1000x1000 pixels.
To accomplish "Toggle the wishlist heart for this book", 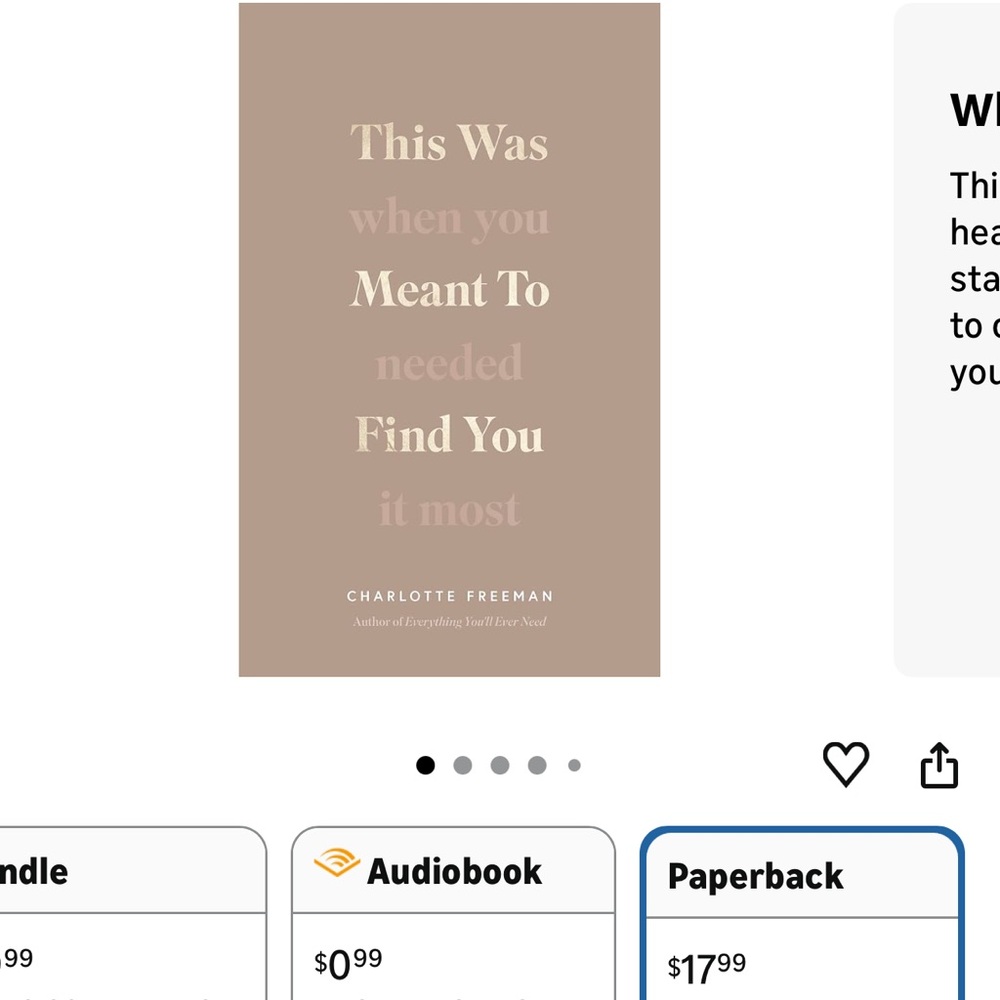I will [846, 764].
